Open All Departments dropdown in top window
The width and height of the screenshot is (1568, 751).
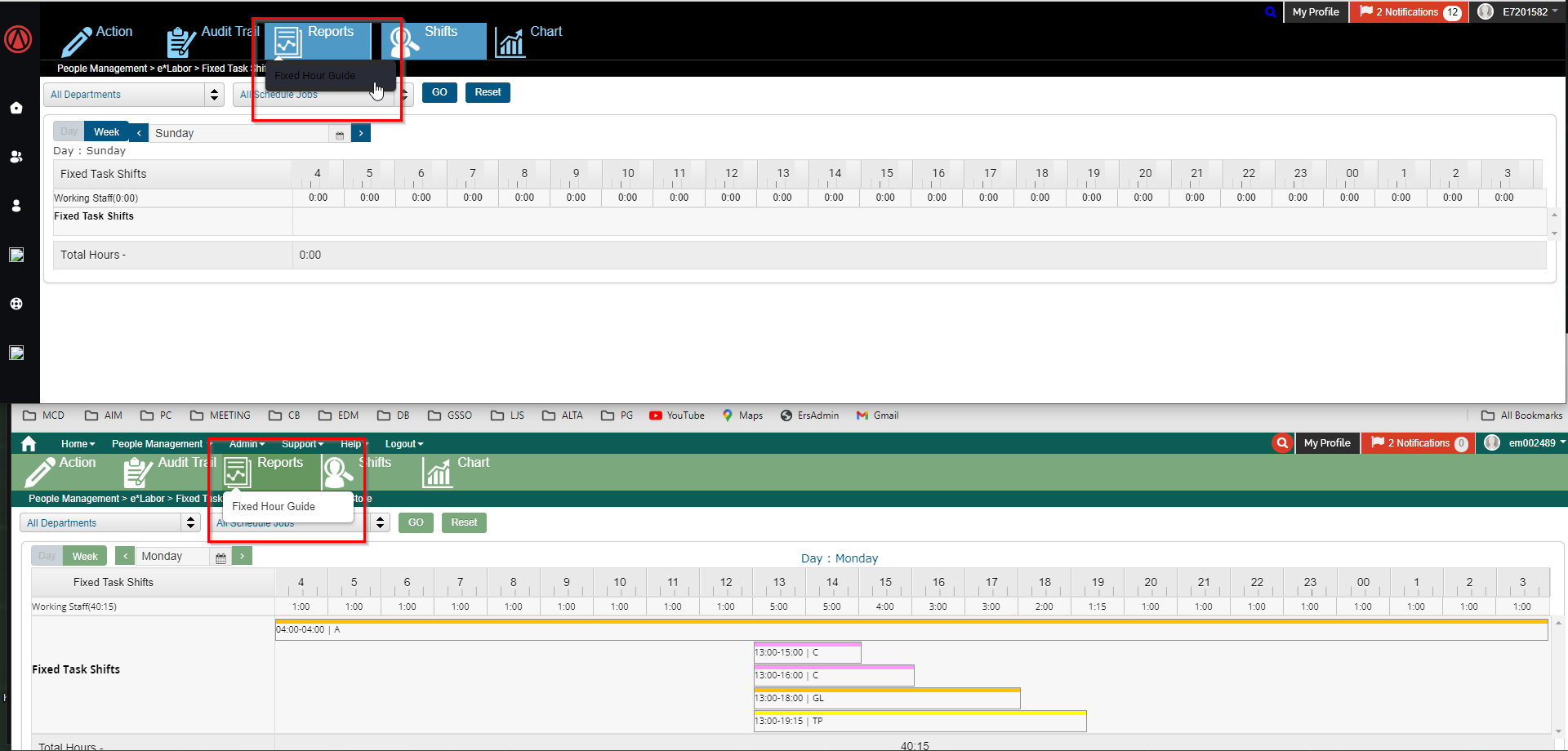134,95
